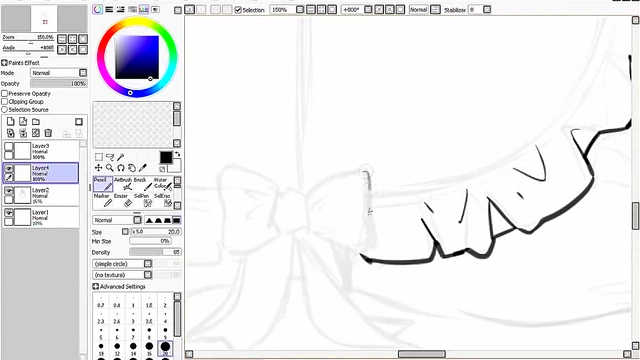640x360 pixels.
Task: Open the Stabilizer value dropdown
Action: point(487,10)
